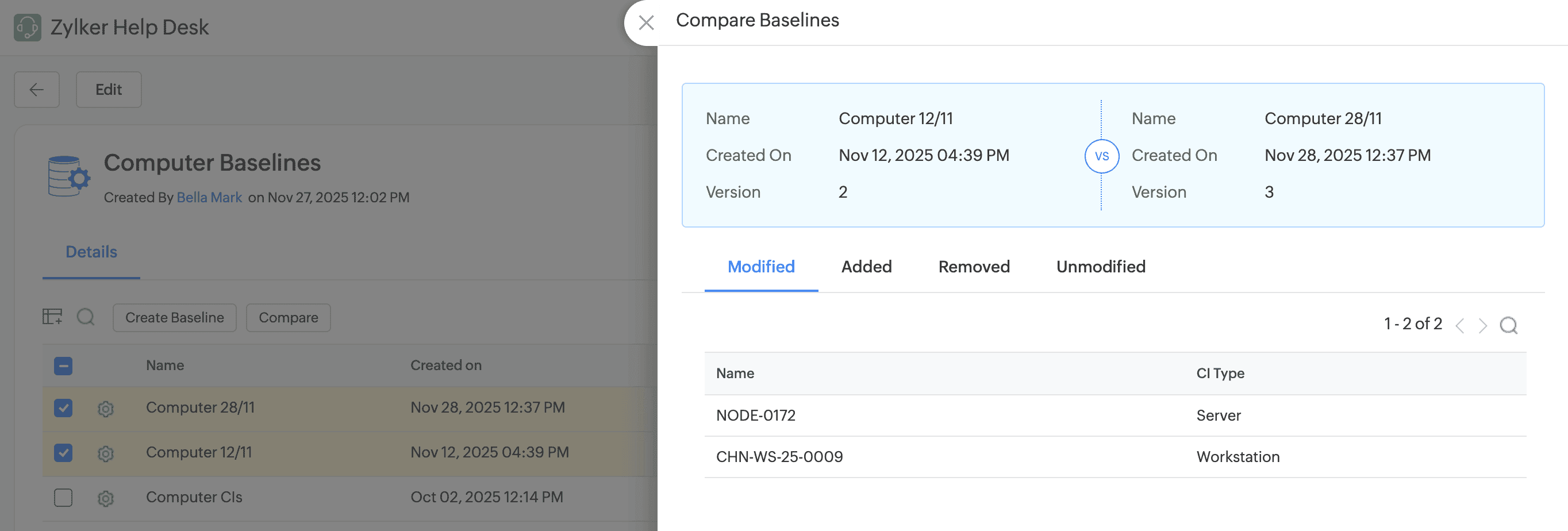The width and height of the screenshot is (1568, 531).
Task: Click the search icon in comparison results
Action: pos(1508,325)
